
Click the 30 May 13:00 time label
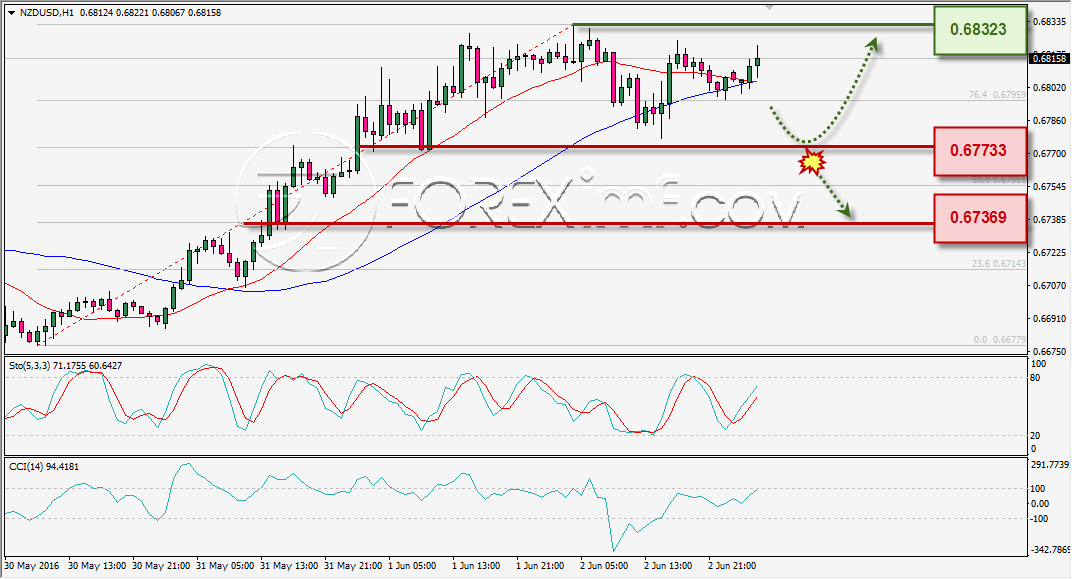97,566
